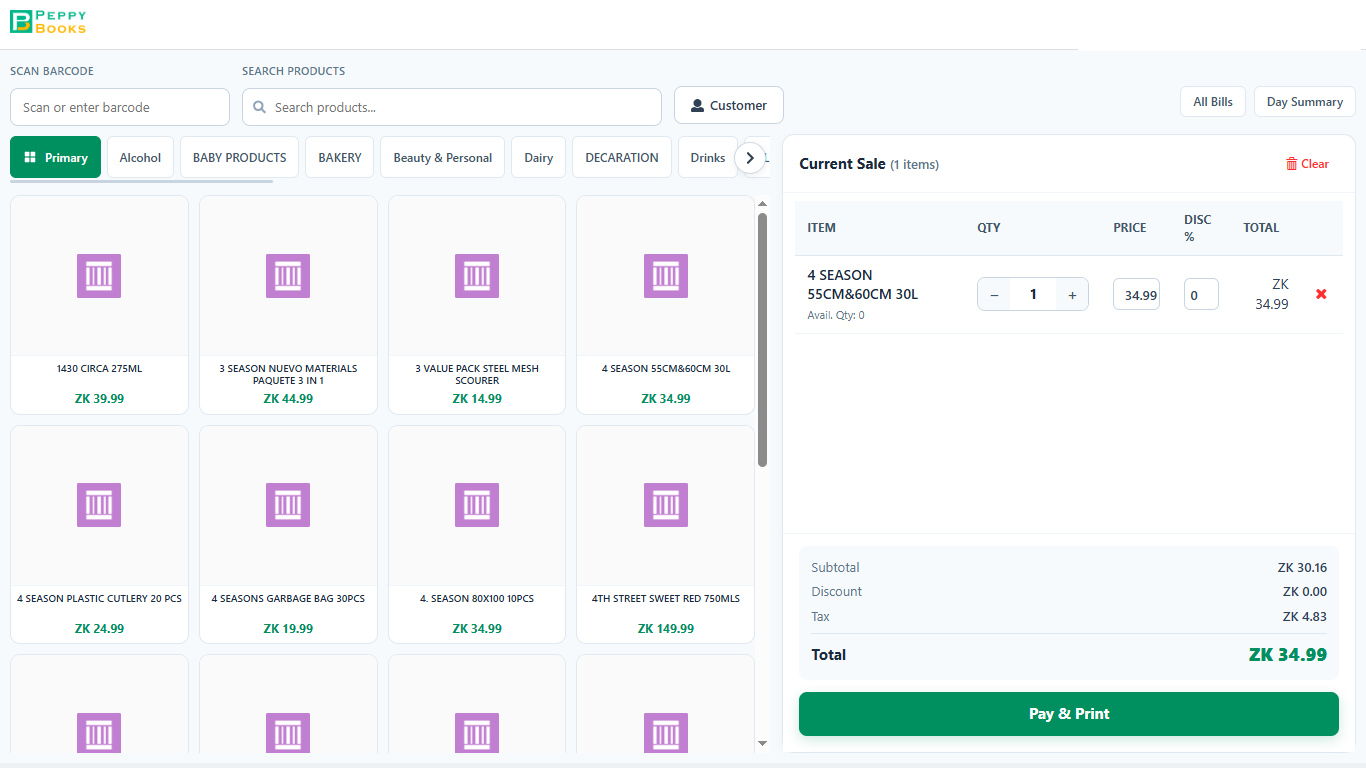The image size is (1366, 768).
Task: Click the ZK 44.99 price text
Action: (288, 399)
